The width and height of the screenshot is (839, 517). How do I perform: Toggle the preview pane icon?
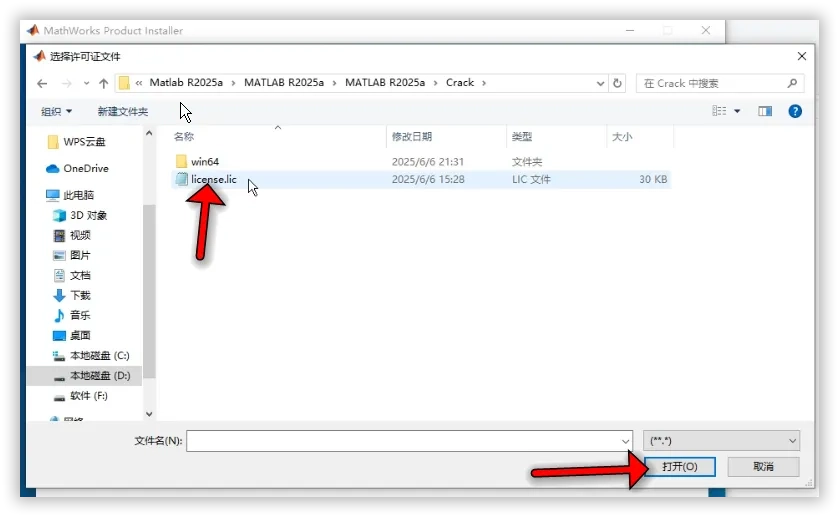click(x=765, y=111)
